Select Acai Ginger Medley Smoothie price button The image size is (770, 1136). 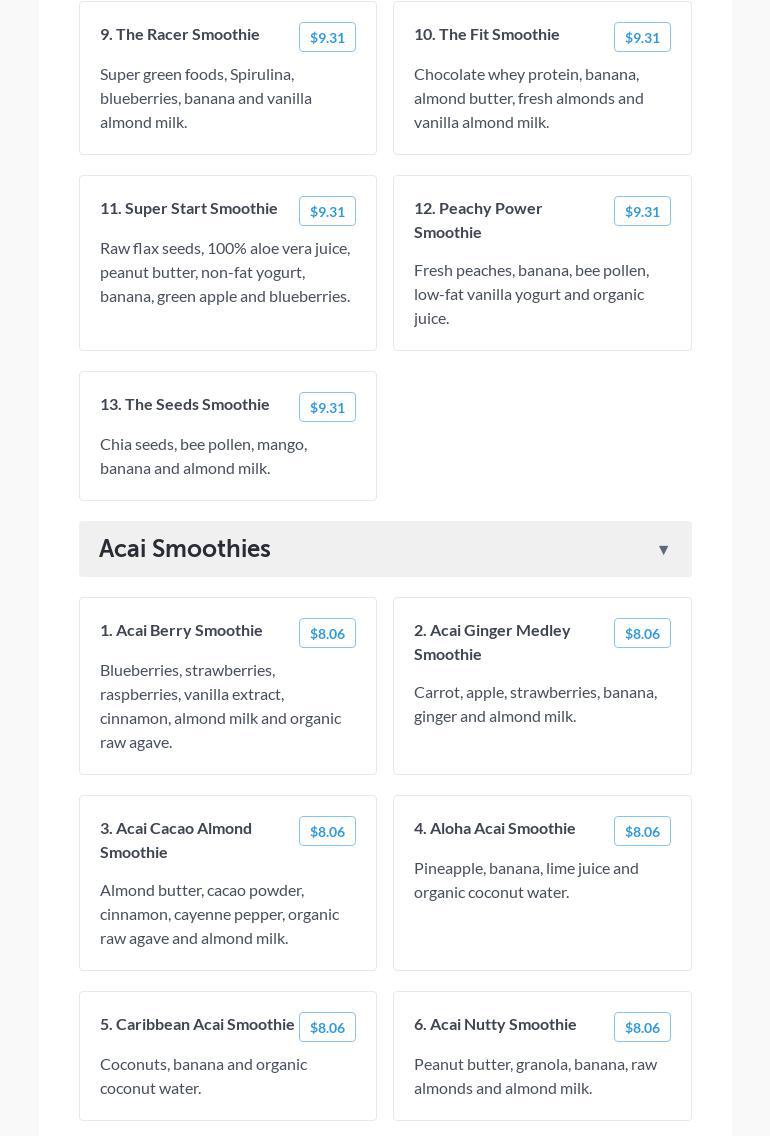(642, 633)
